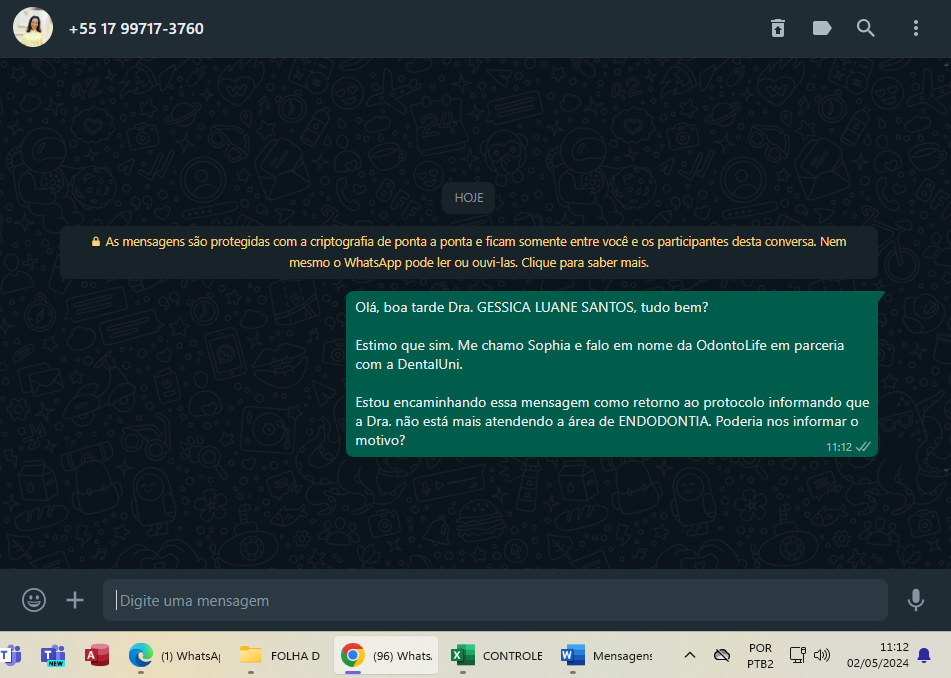The height and width of the screenshot is (678, 951).
Task: Expand hidden system tray icons
Action: click(690, 655)
